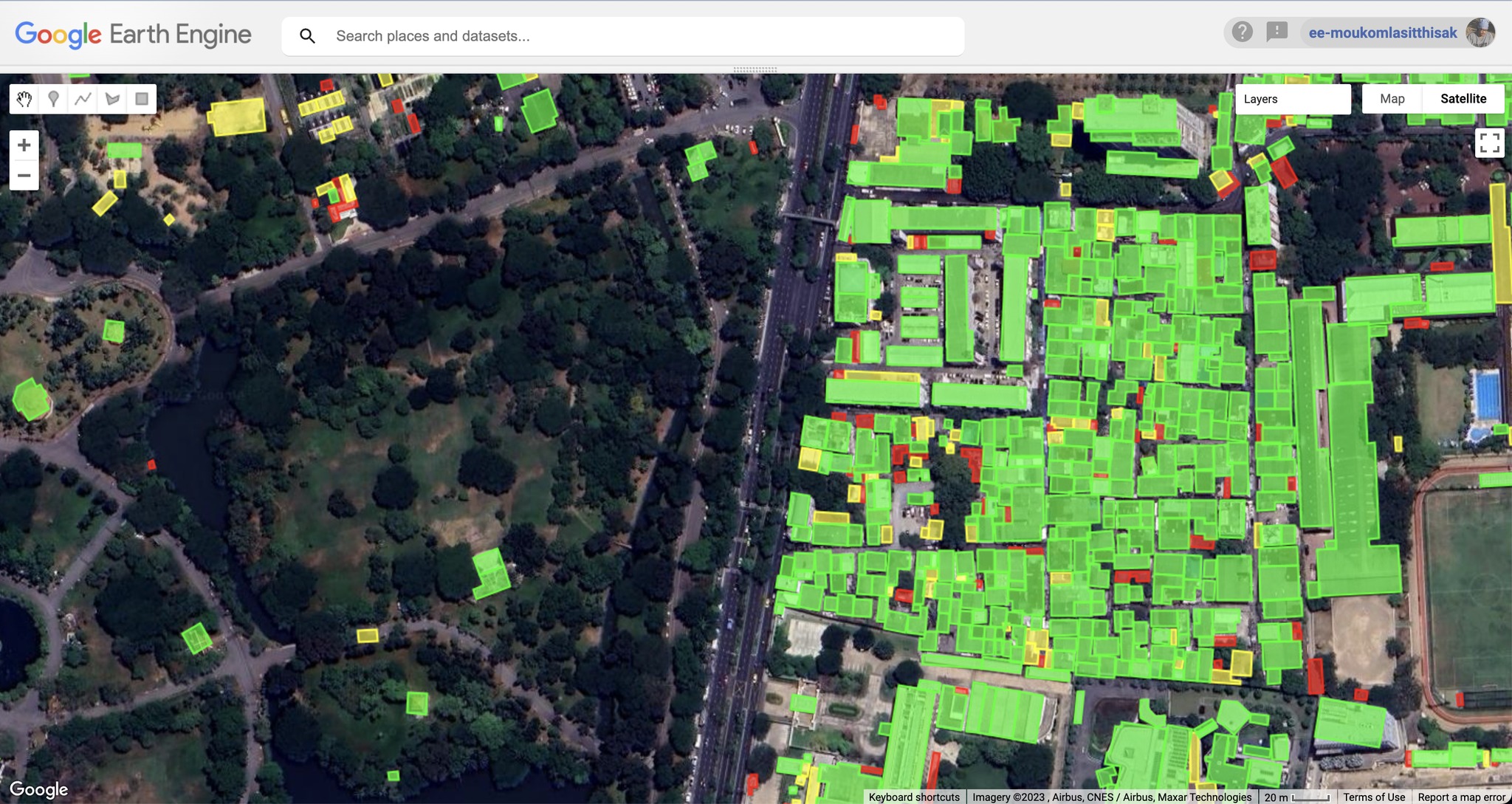This screenshot has width=1512, height=804.
Task: Switch to Map view
Action: (x=1392, y=99)
